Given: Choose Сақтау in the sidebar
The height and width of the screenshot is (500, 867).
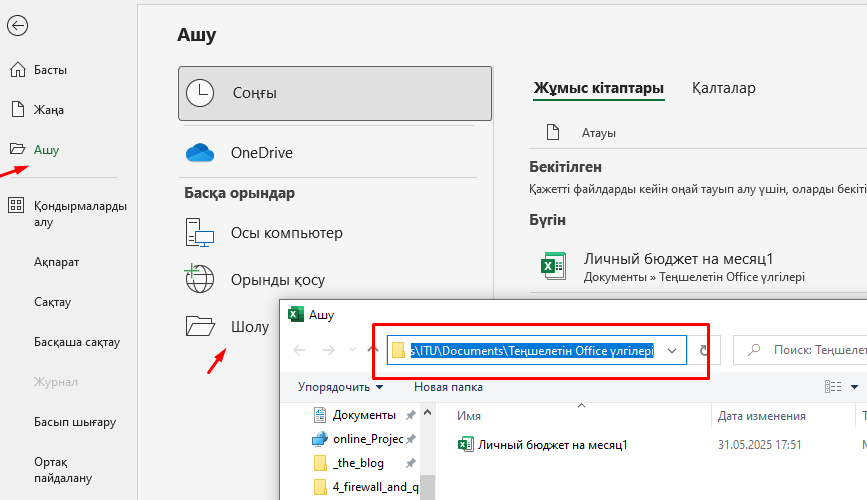Looking at the screenshot, I should [53, 302].
